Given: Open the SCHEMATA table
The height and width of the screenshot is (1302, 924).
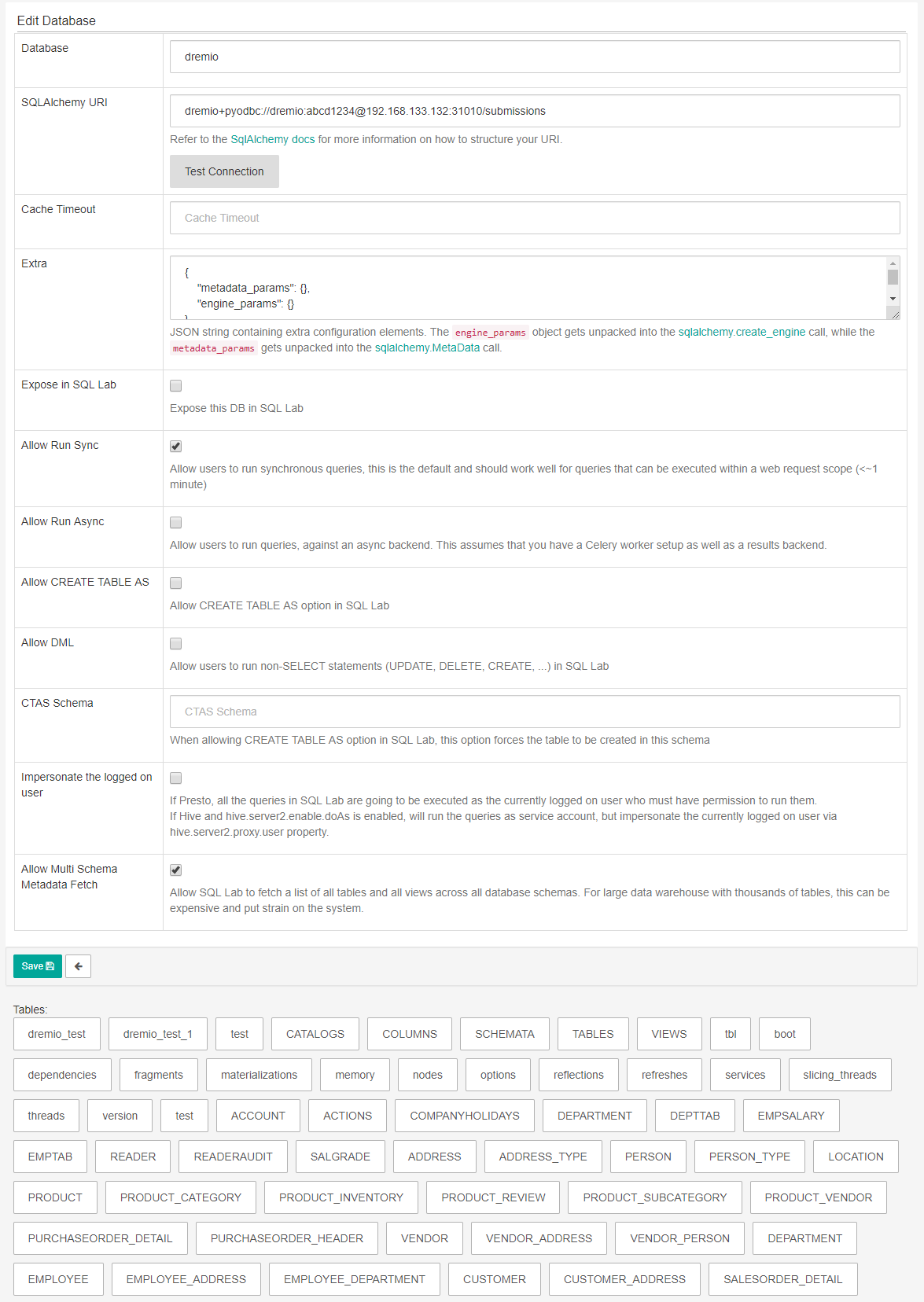Looking at the screenshot, I should [x=505, y=1034].
